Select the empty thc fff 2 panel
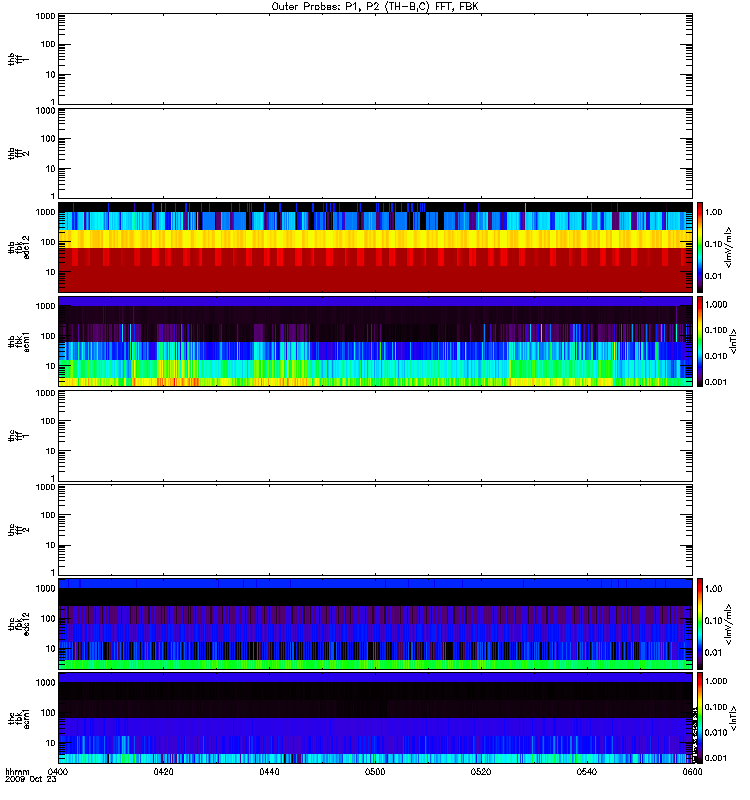 pyautogui.click(x=375, y=530)
